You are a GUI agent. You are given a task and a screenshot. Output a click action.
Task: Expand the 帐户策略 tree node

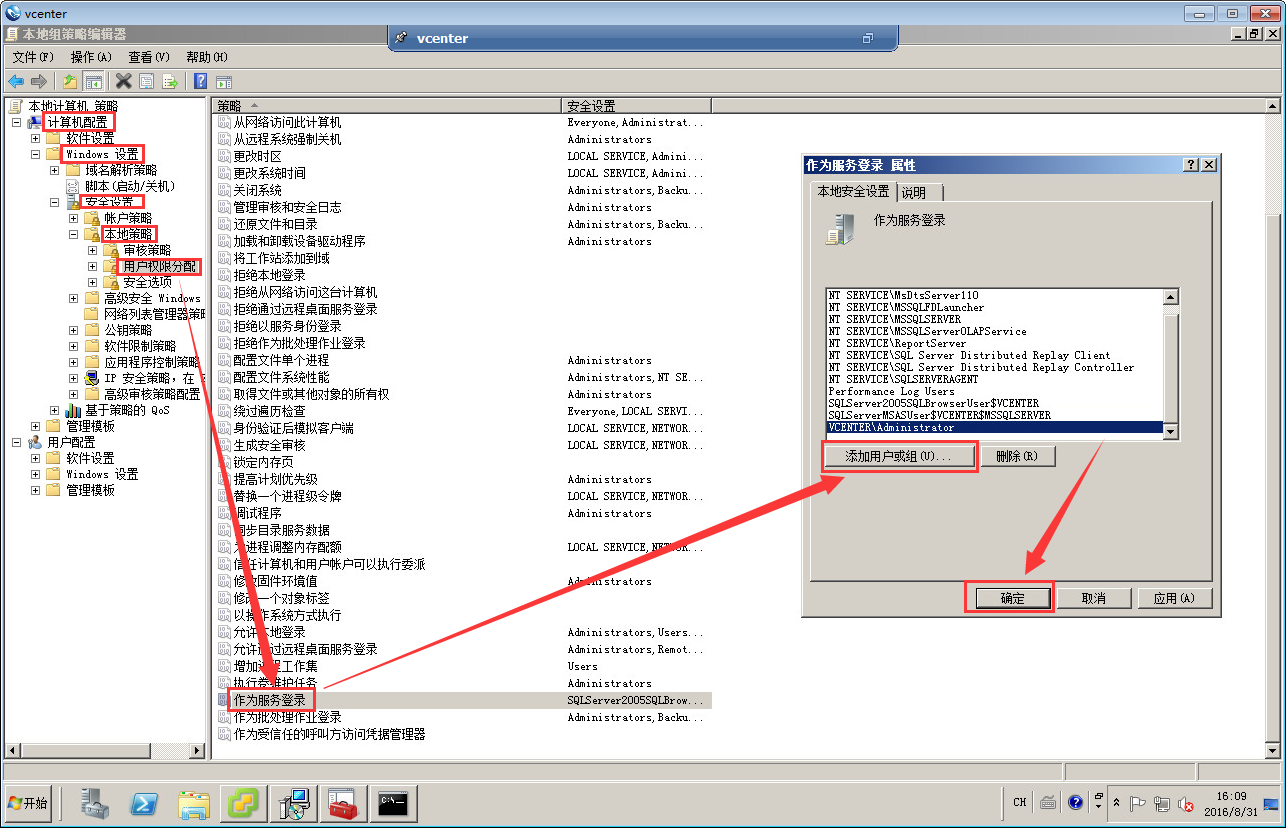[x=74, y=218]
